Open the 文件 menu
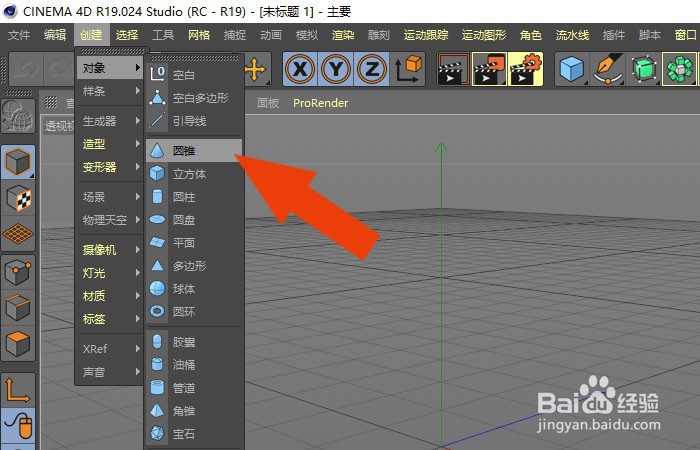 pos(19,35)
